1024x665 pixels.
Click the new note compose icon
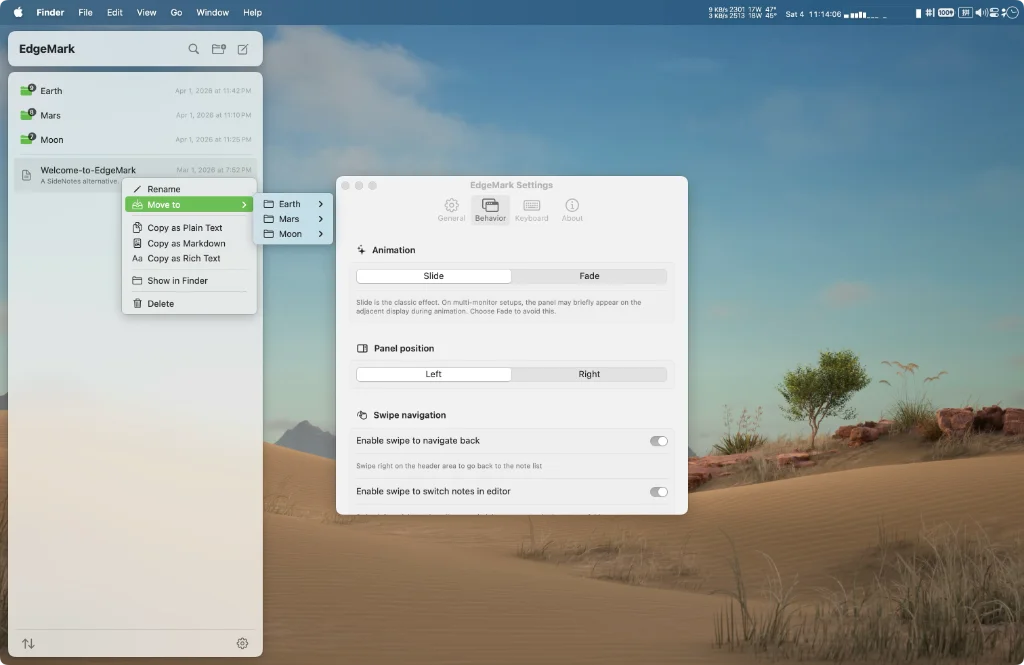tap(243, 49)
